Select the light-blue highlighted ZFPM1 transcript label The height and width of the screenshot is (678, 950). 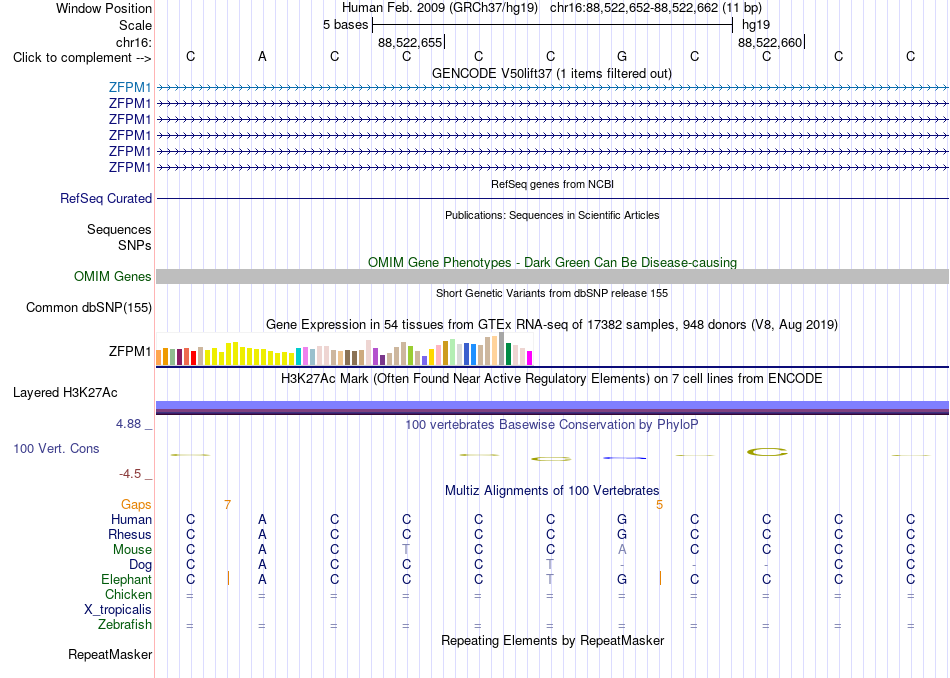tap(130, 87)
